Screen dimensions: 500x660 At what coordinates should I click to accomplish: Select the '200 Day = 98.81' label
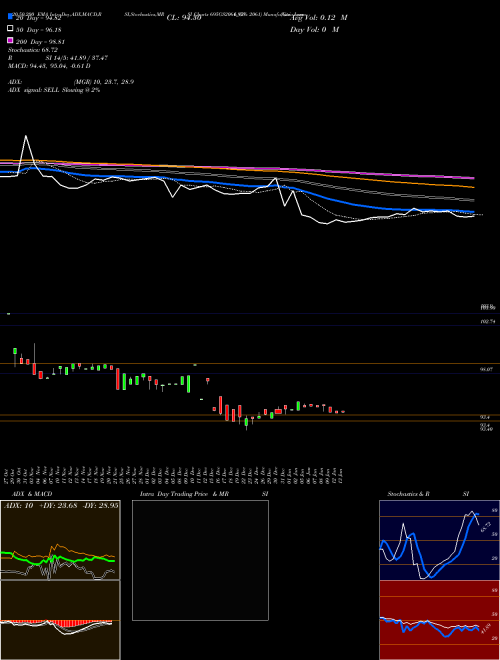point(40,42)
